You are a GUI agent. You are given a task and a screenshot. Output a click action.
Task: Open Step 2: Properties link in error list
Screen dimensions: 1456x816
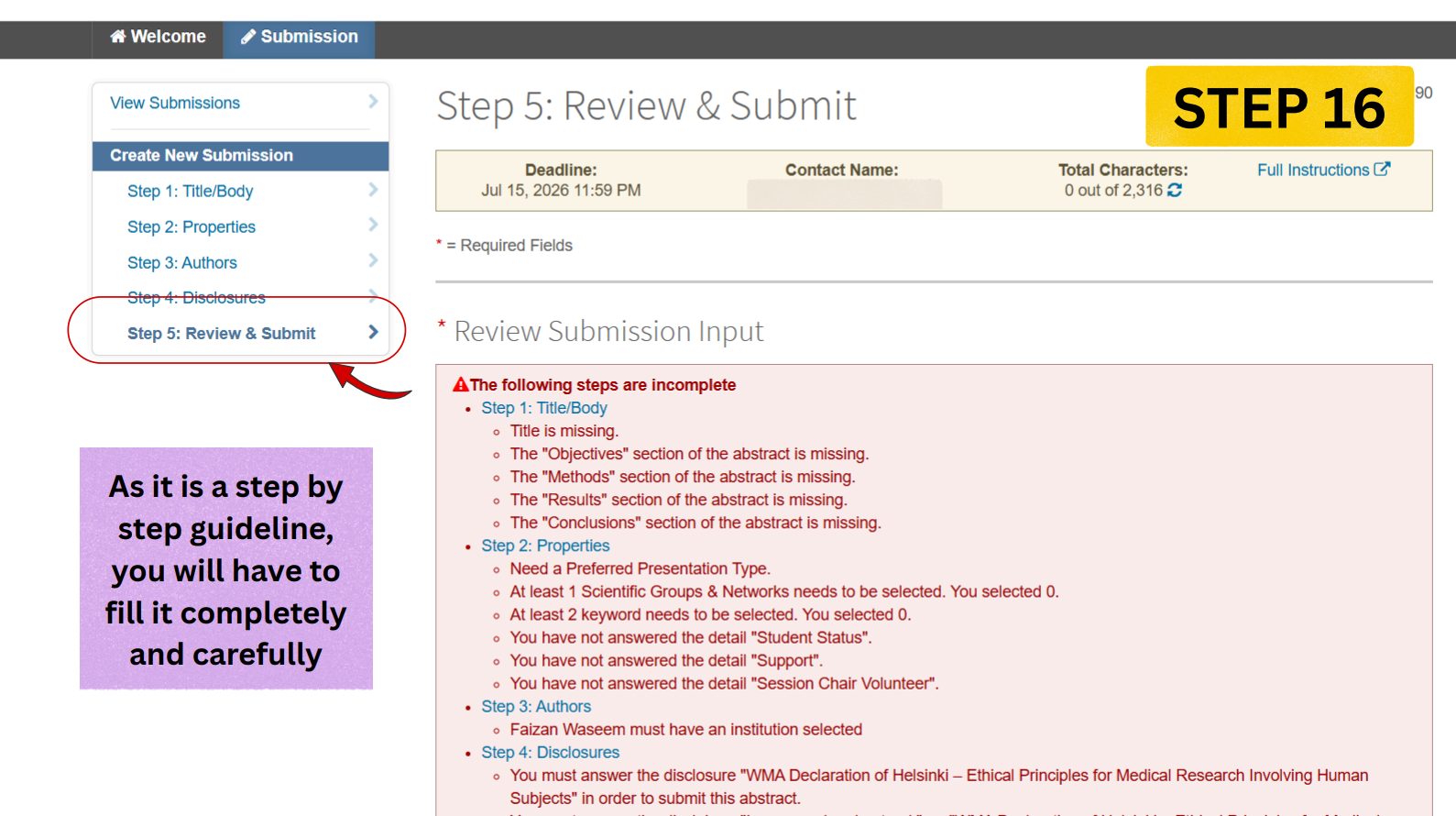coord(545,546)
